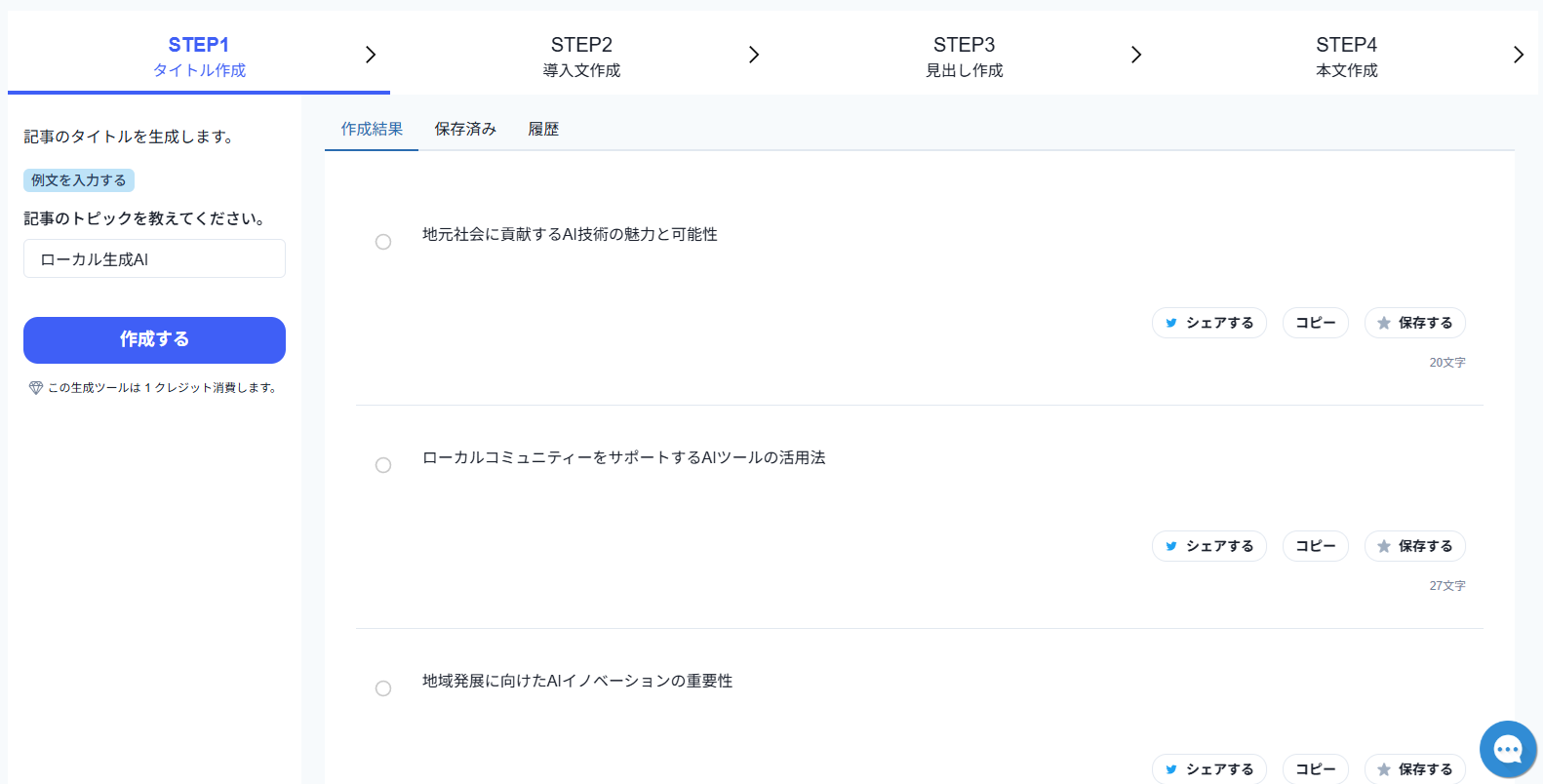The height and width of the screenshot is (784, 1543).
Task: Switch to the 作成結果 tab
Action: 372,129
